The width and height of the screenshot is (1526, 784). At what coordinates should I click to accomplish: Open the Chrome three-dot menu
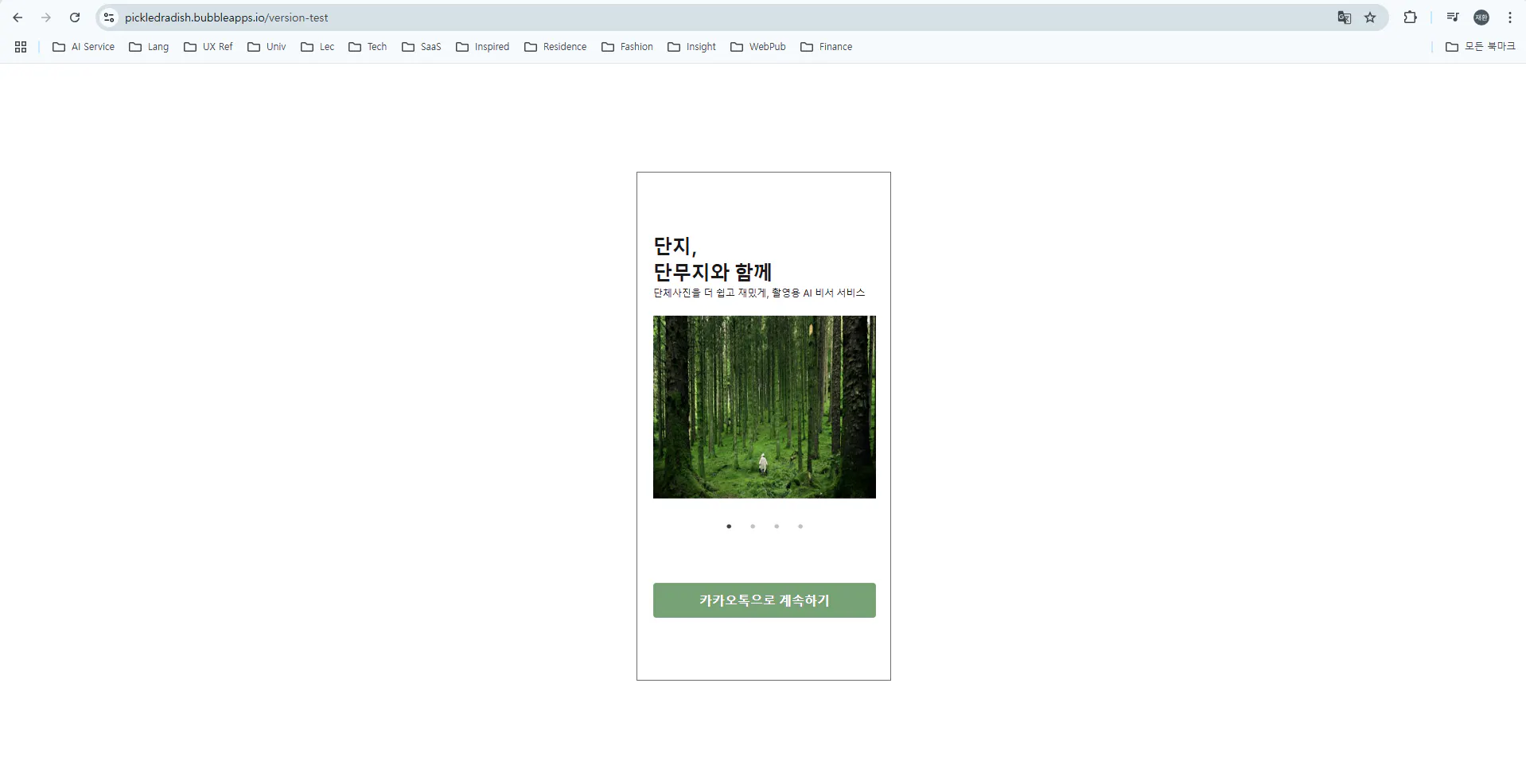tap(1509, 17)
